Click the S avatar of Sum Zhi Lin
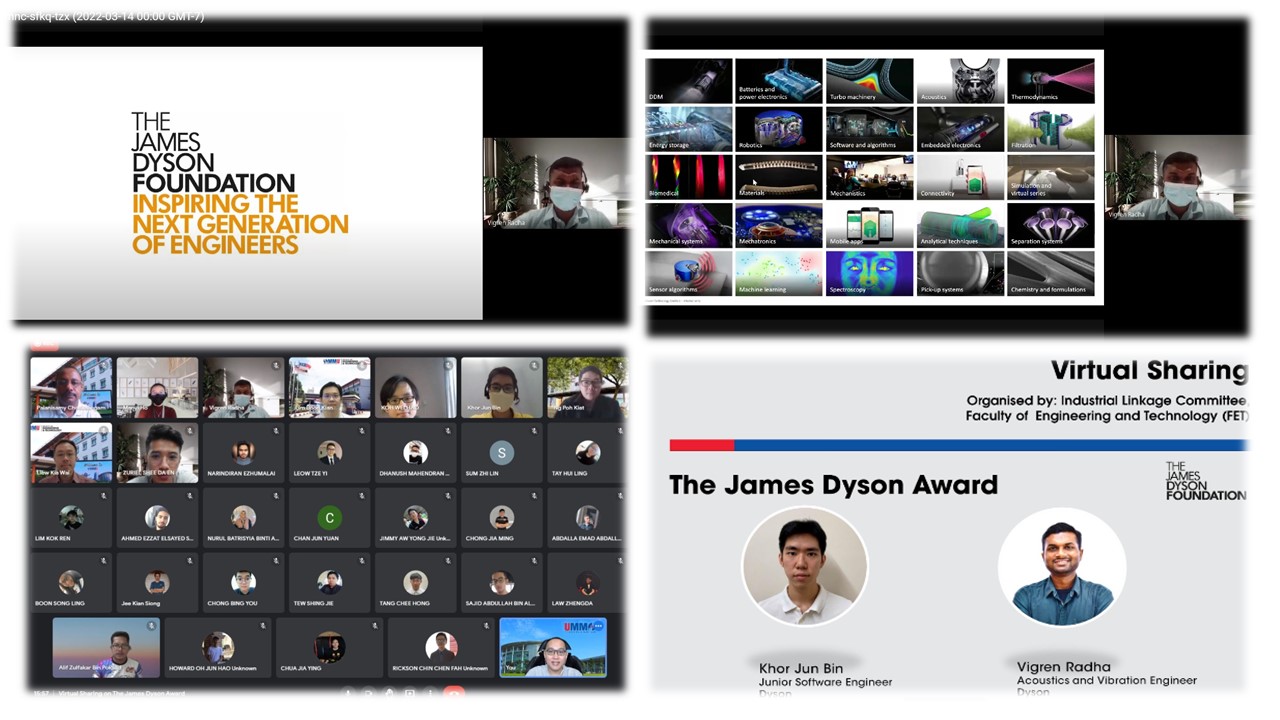 pyautogui.click(x=501, y=453)
